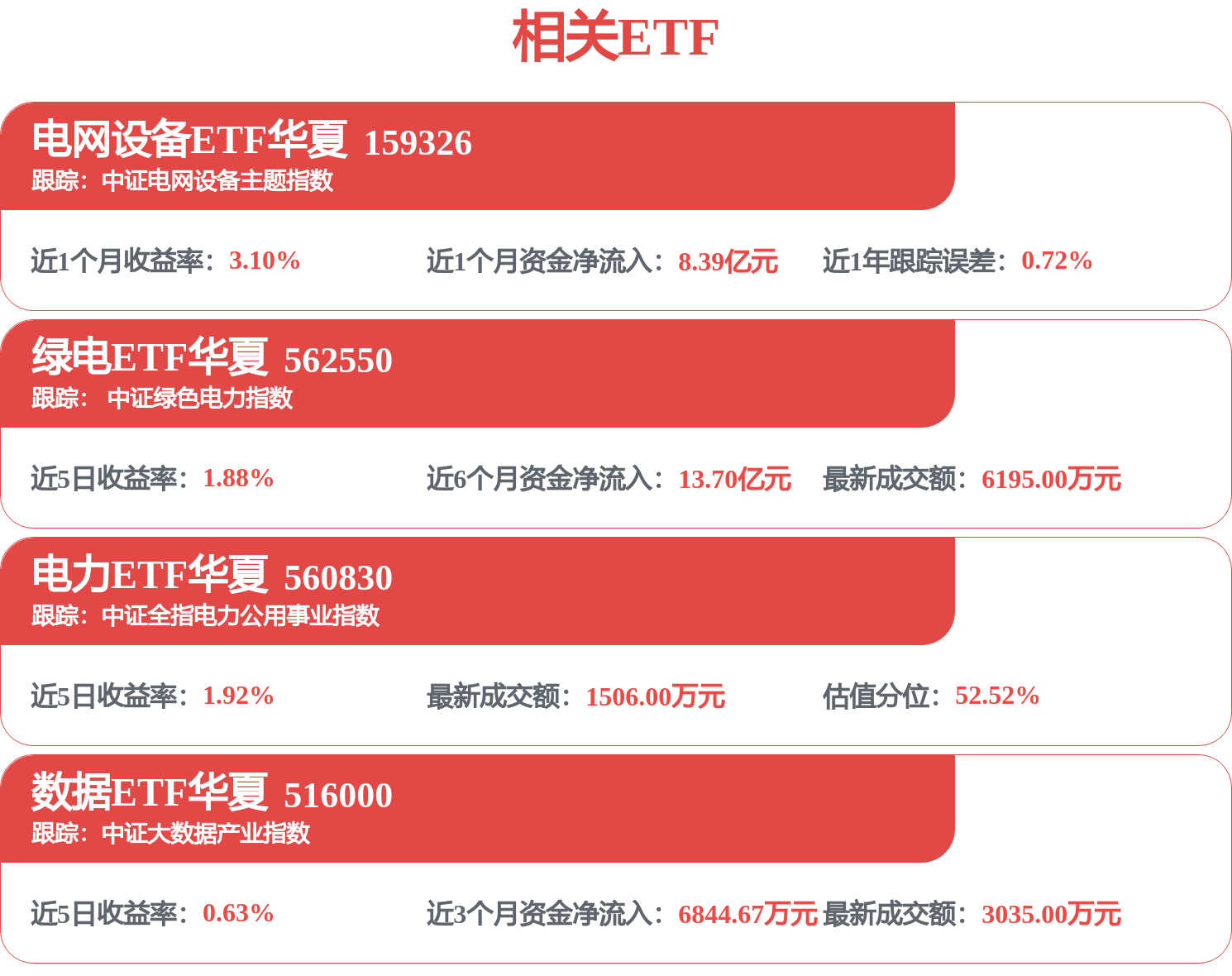
Task: Select the 0.72% tracking error value
Action: [1057, 261]
